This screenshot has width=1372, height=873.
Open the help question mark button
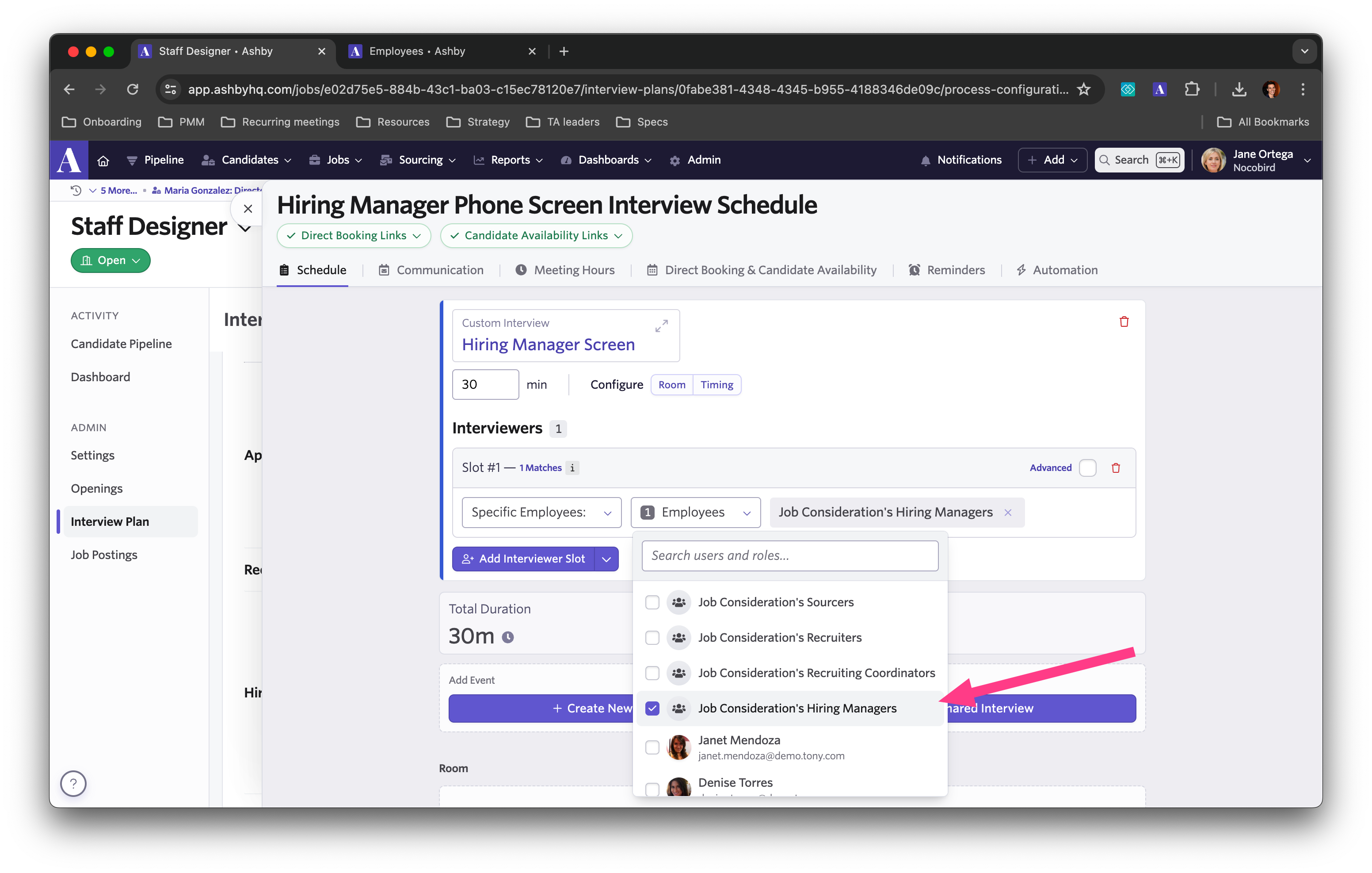(73, 784)
